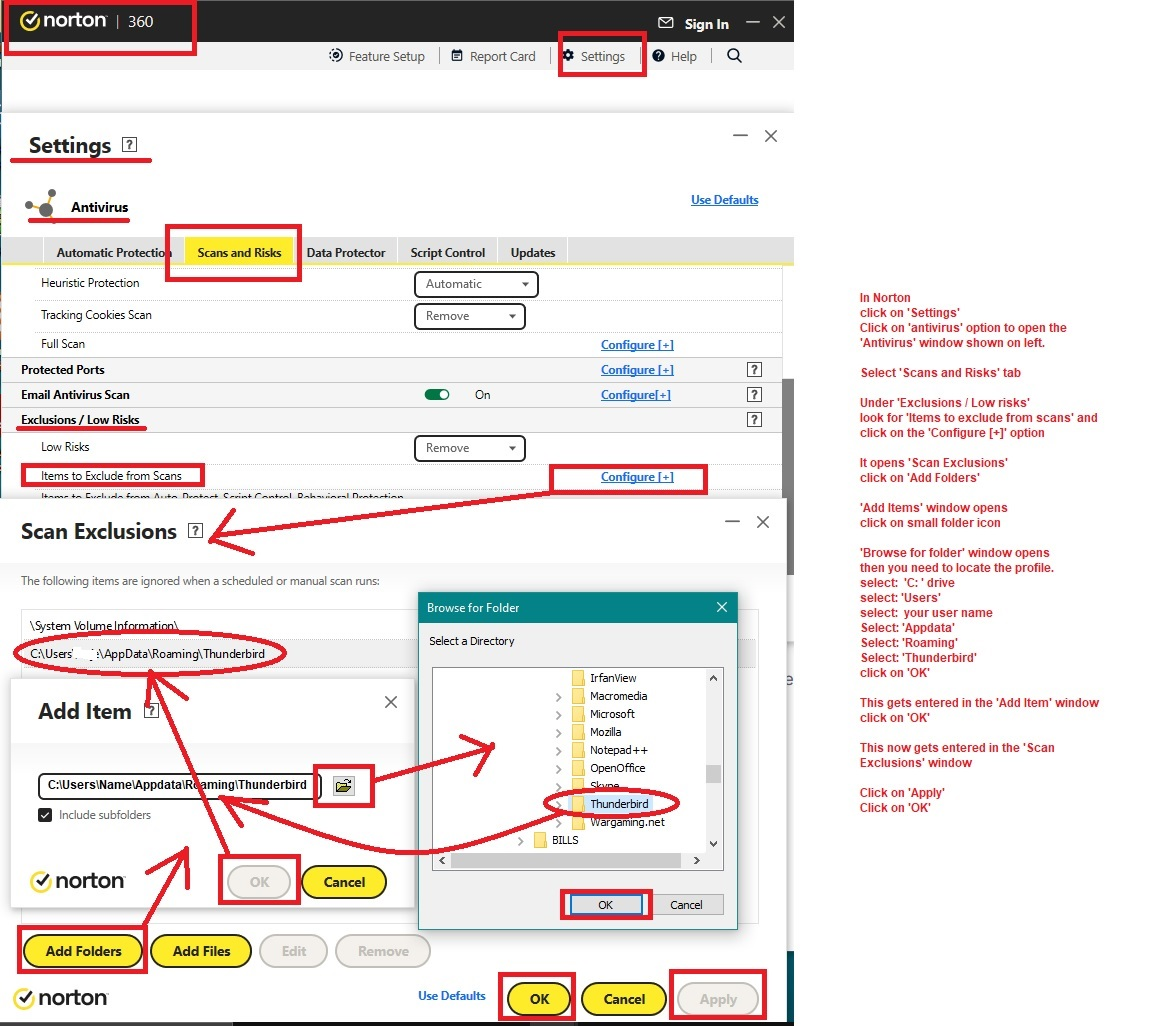Click Browse tree scroll up arrow
This screenshot has width=1173, height=1026.
714,678
